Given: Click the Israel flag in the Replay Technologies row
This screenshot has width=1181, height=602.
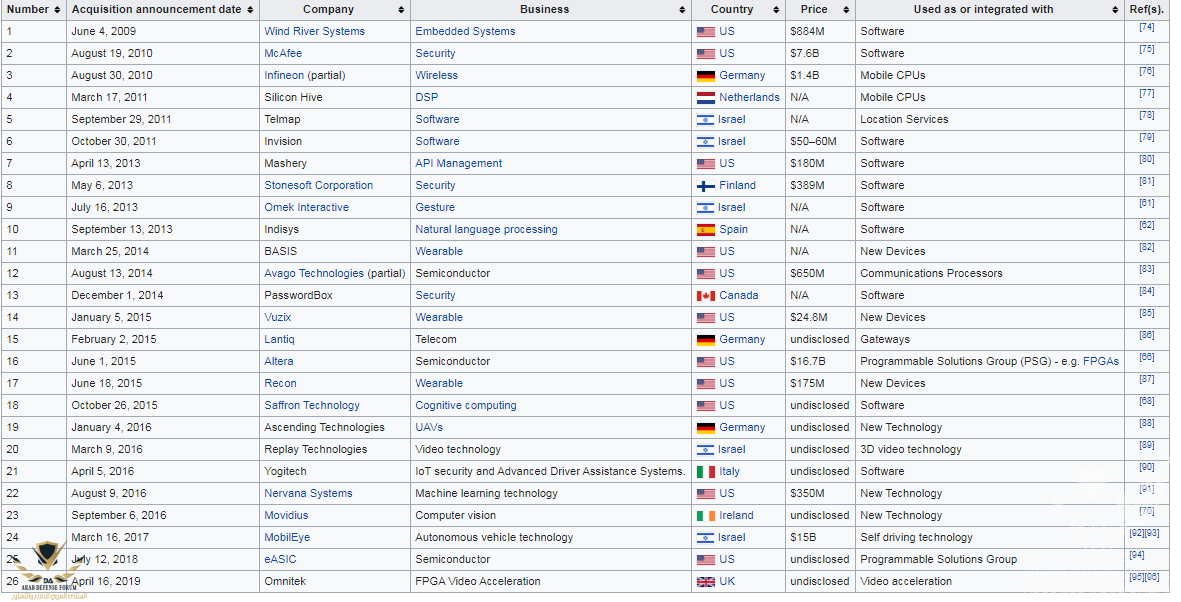Looking at the screenshot, I should (x=706, y=450).
